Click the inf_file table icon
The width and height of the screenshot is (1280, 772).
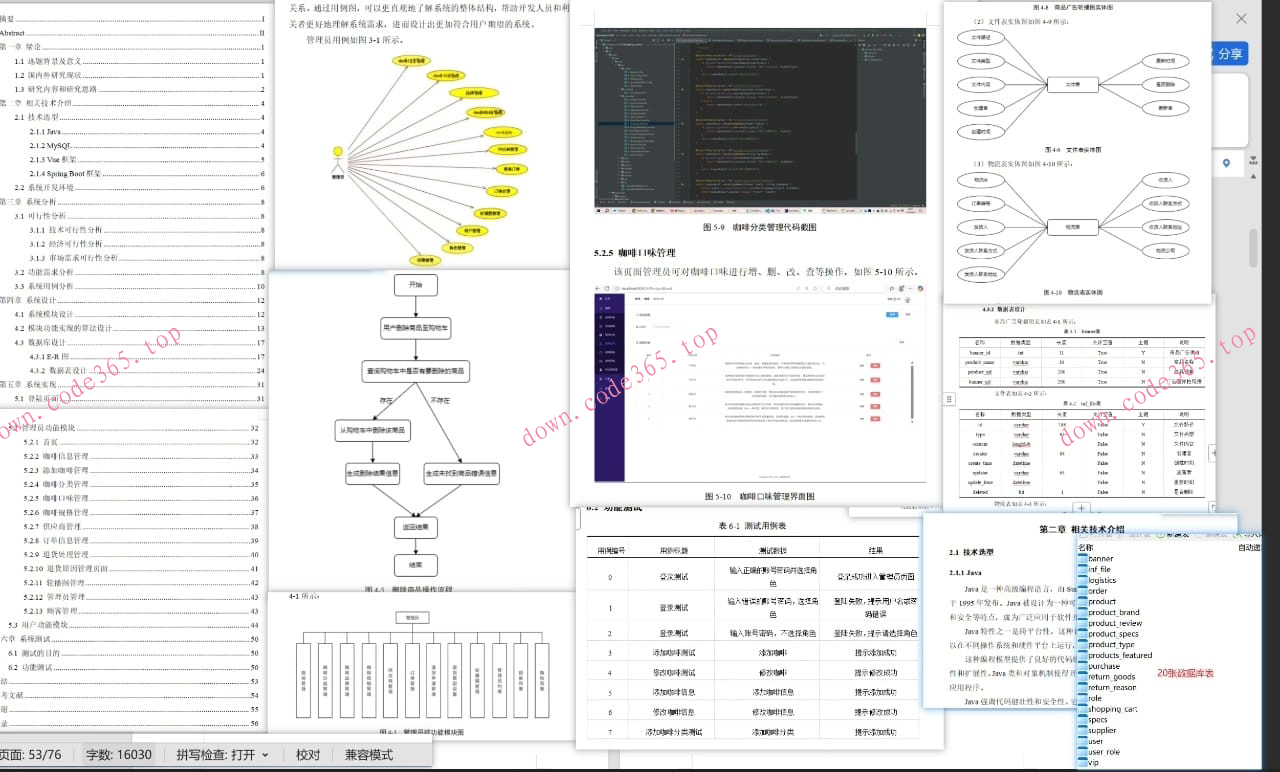[1082, 570]
